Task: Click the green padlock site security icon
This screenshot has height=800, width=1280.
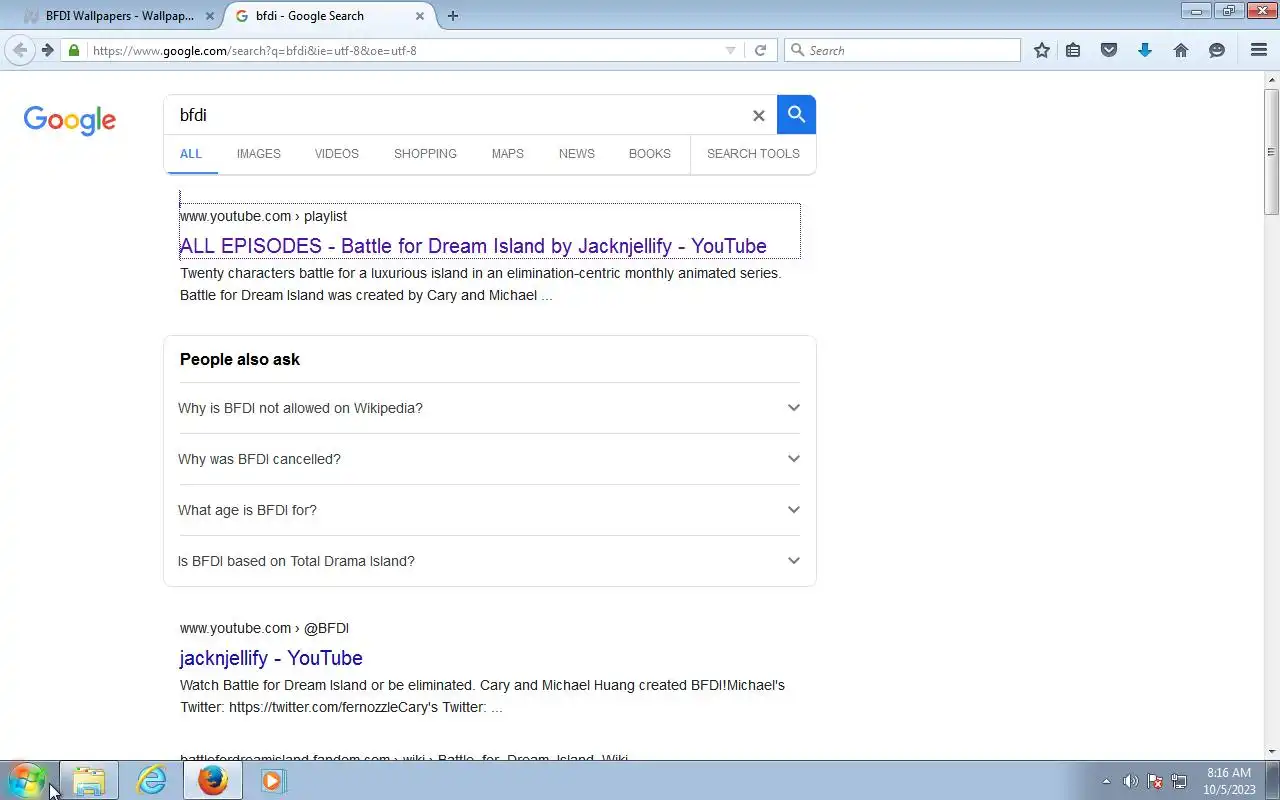Action: (74, 50)
